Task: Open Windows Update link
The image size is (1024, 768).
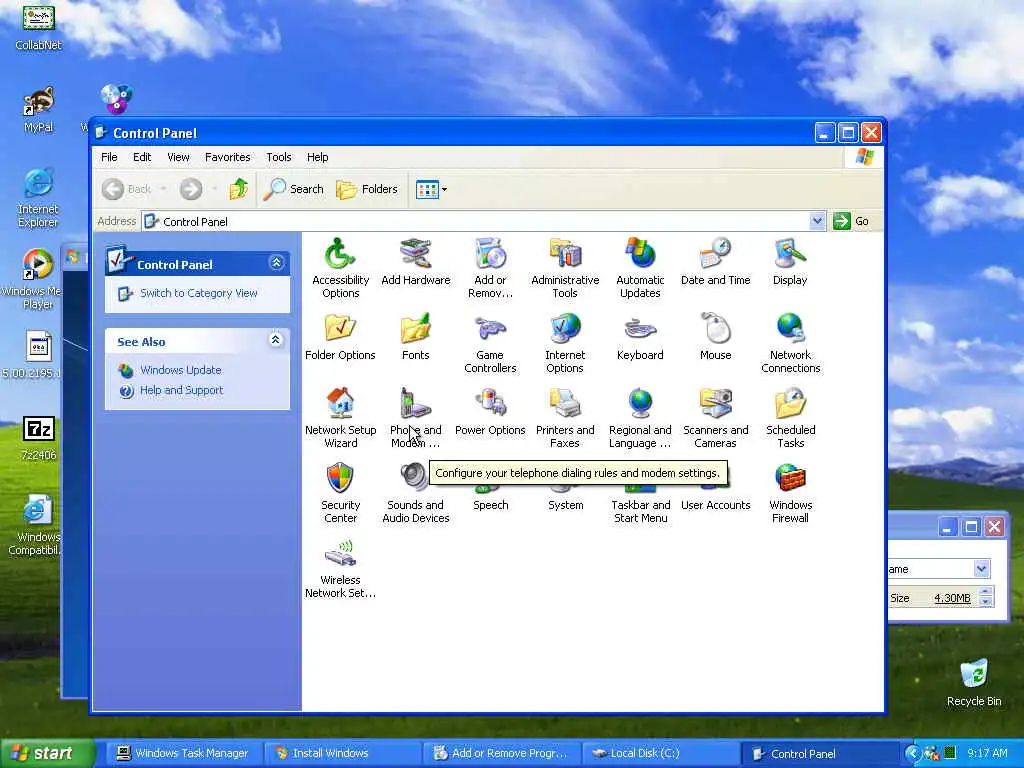Action: click(x=181, y=370)
